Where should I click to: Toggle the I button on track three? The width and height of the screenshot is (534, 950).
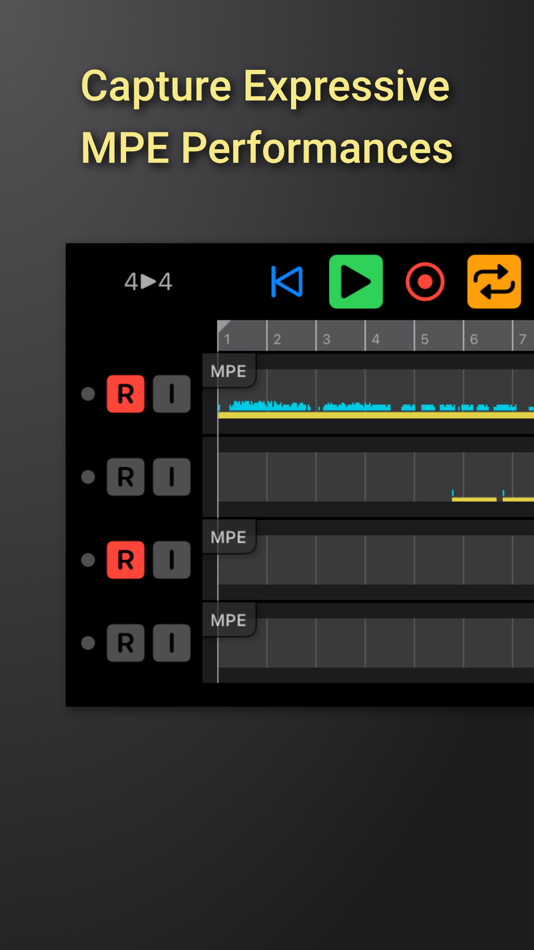coord(172,560)
